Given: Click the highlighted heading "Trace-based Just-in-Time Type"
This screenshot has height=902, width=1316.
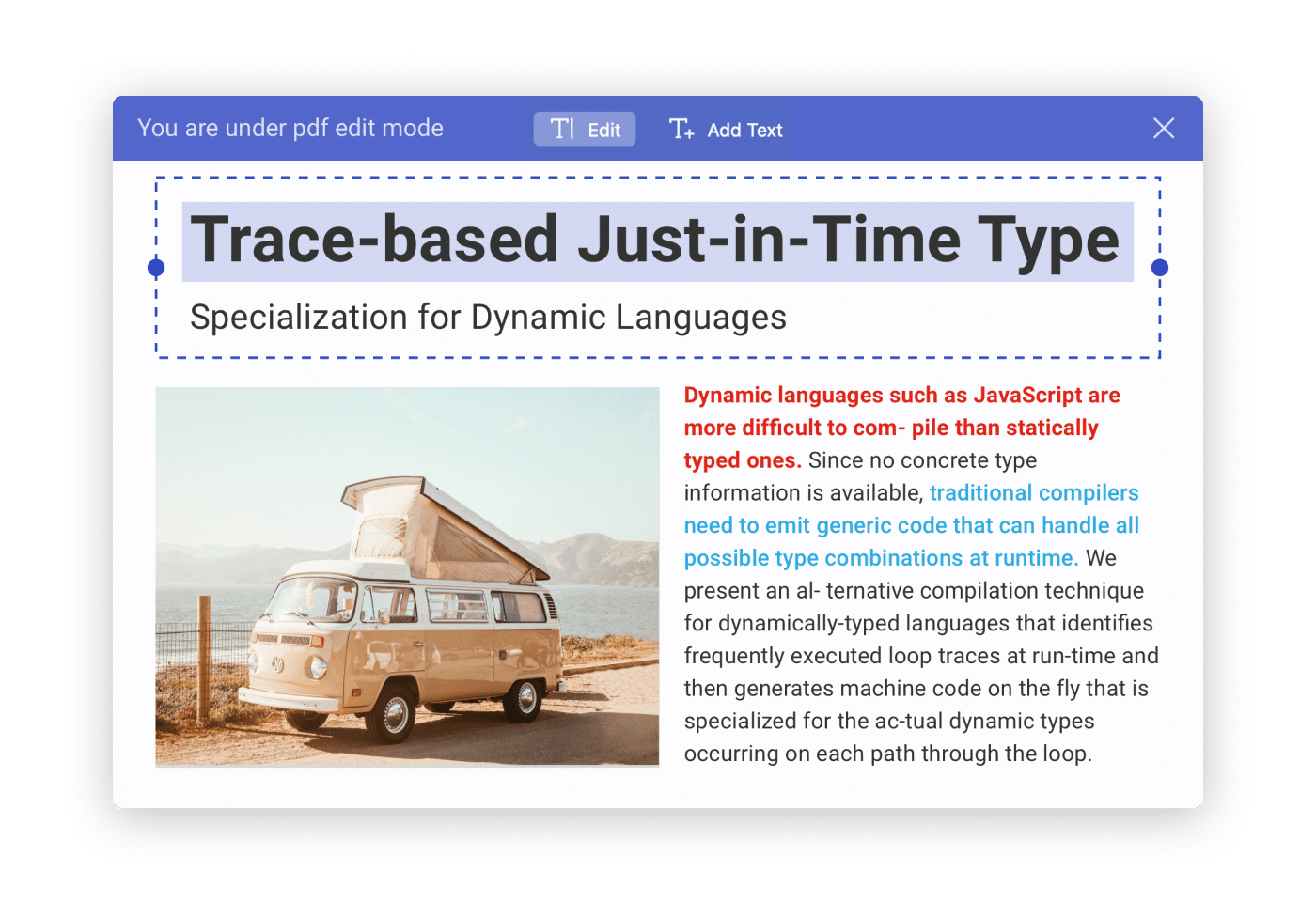Looking at the screenshot, I should click(x=657, y=241).
